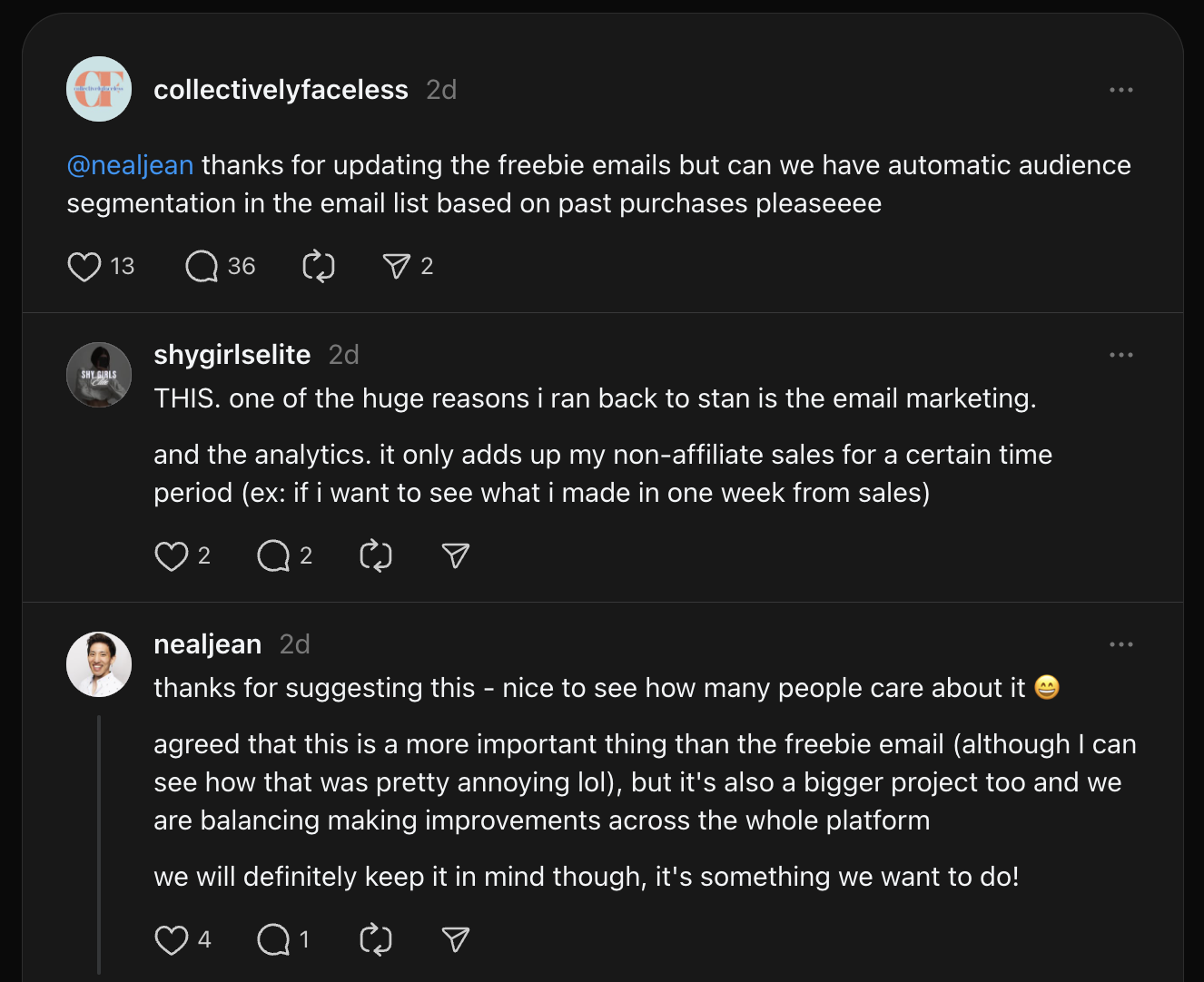Click the collectivelyfaceless avatar image
This screenshot has width=1204, height=982.
[x=99, y=89]
